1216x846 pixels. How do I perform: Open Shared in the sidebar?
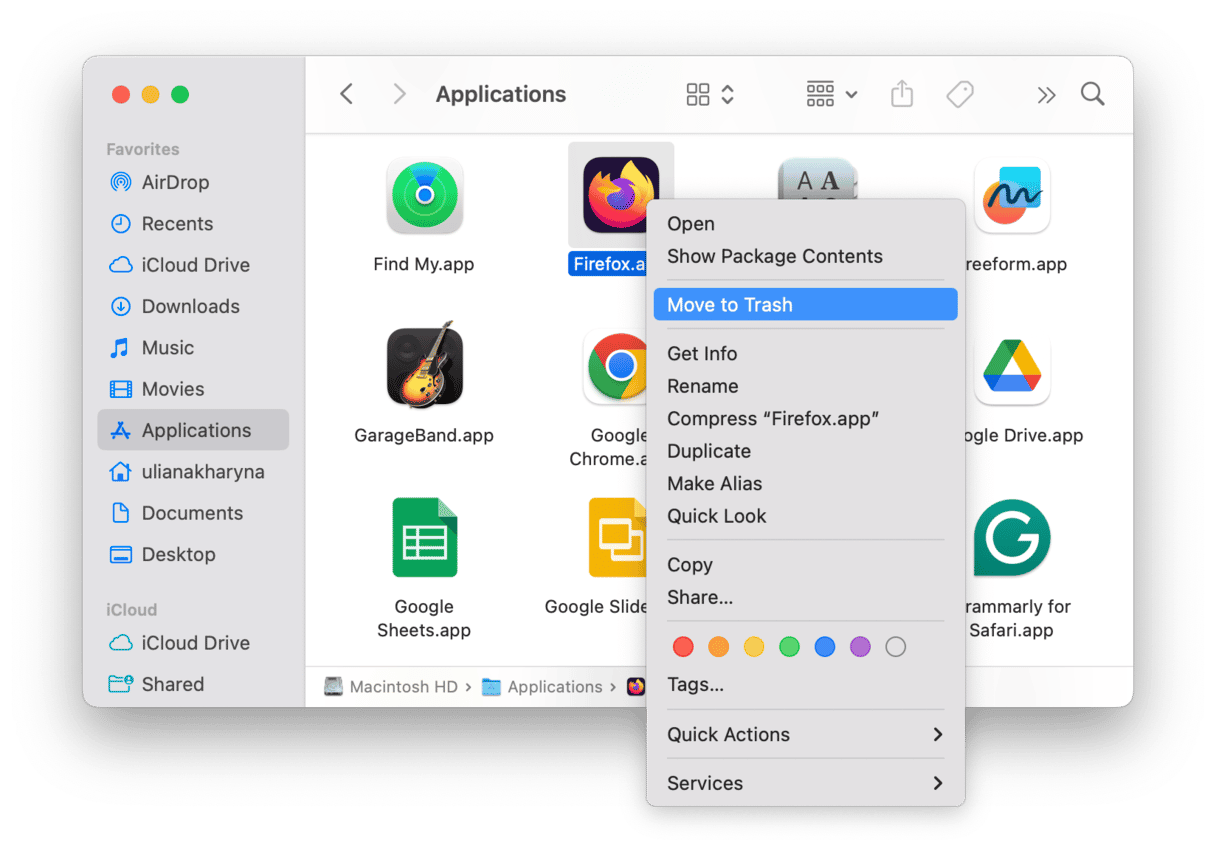click(193, 684)
